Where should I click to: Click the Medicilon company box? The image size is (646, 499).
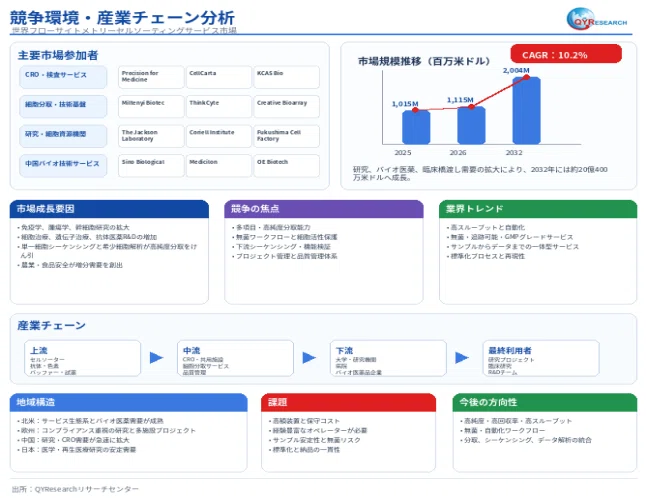click(x=219, y=166)
